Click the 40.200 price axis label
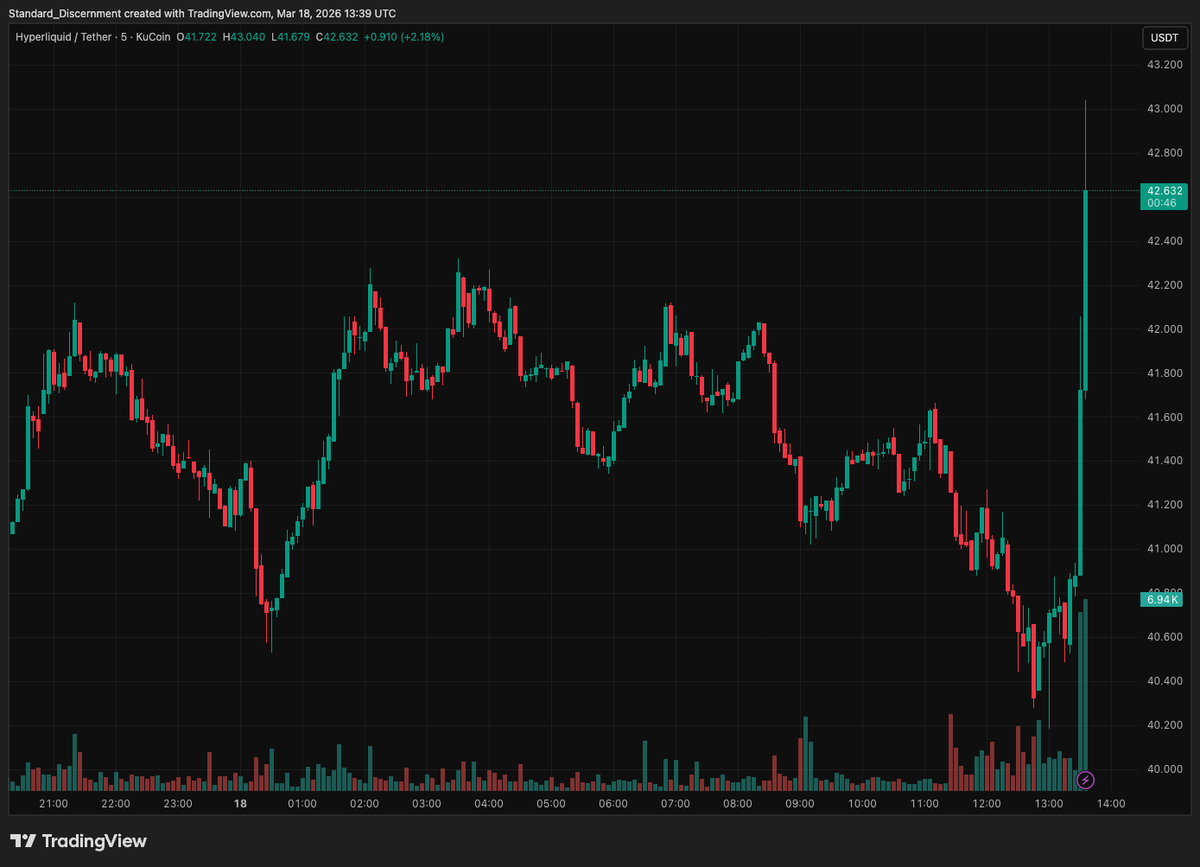Viewport: 1200px width, 867px height. point(1163,725)
